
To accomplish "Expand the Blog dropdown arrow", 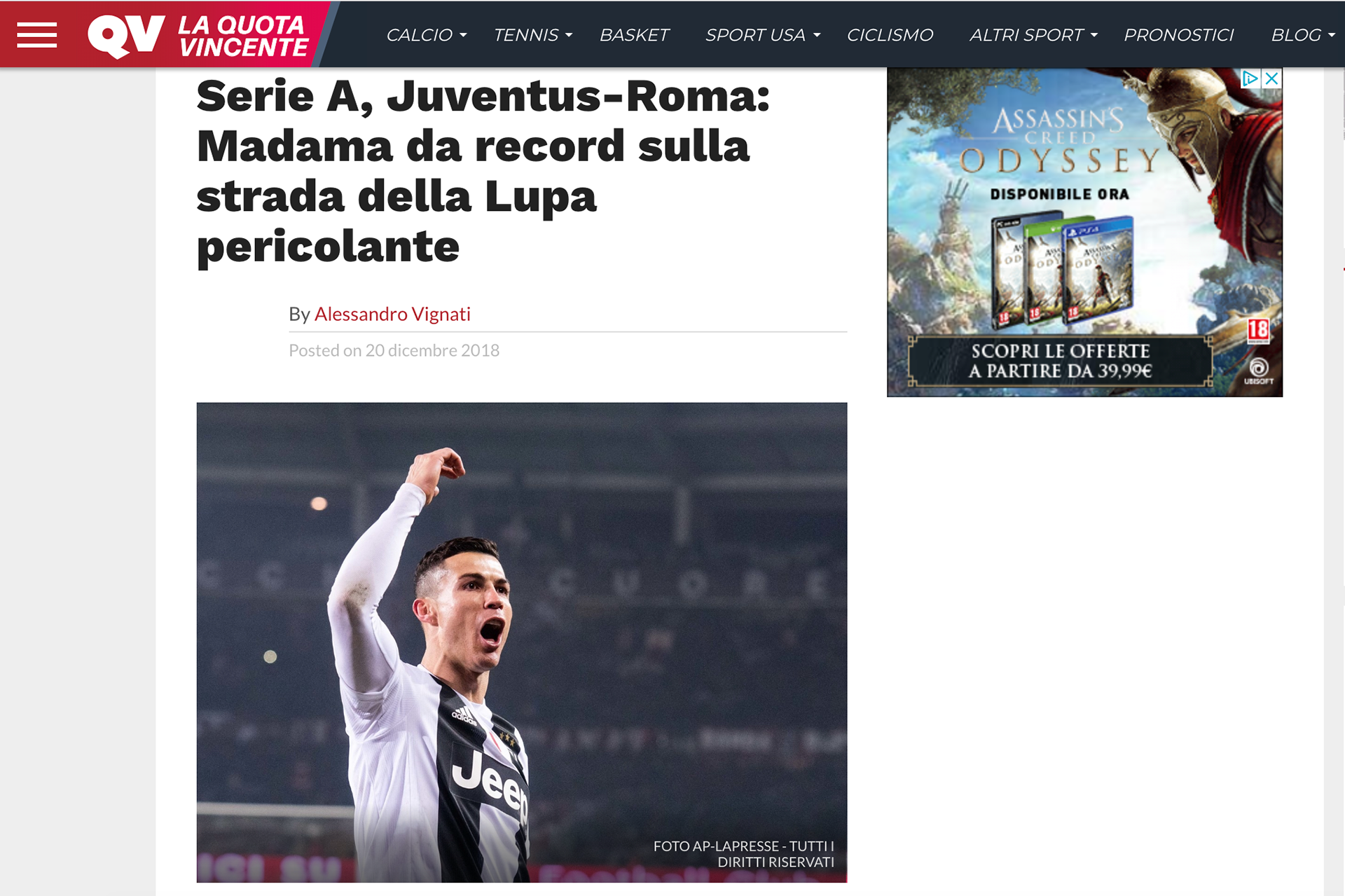I will [x=1332, y=35].
